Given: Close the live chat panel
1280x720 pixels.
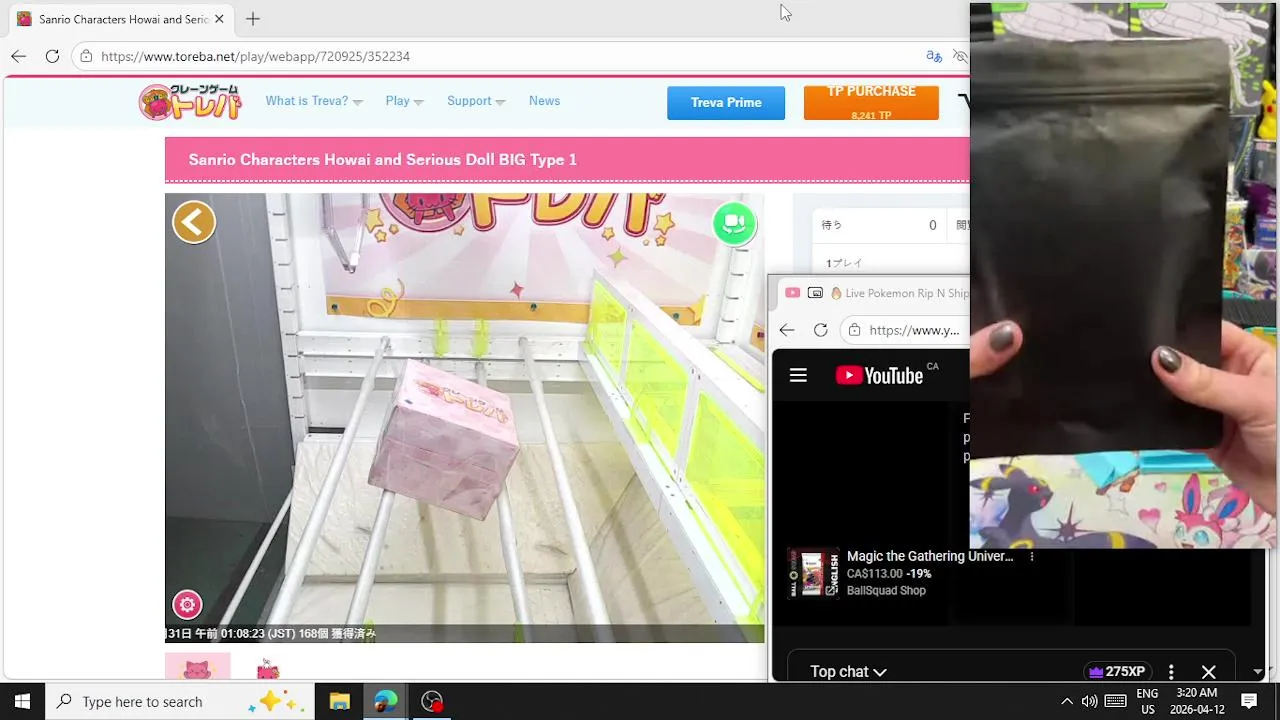Looking at the screenshot, I should click(x=1208, y=672).
